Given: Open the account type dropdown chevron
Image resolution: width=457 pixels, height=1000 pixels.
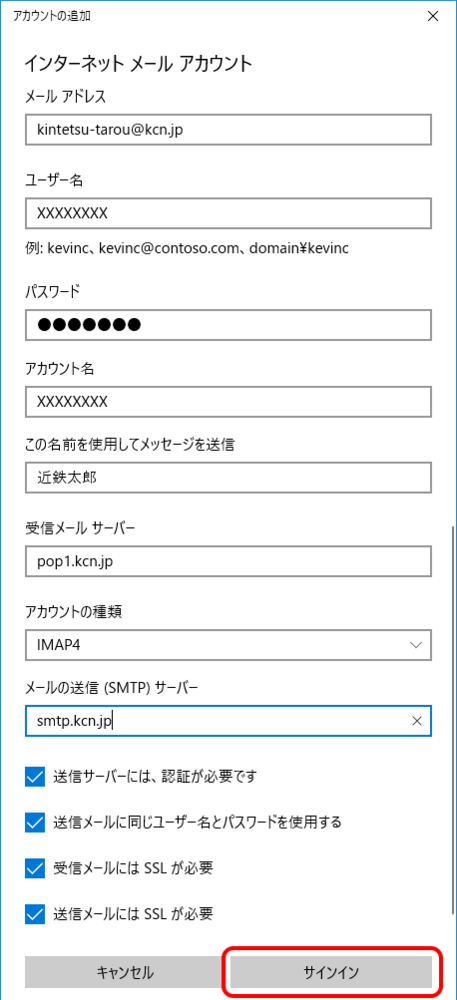Looking at the screenshot, I should click(417, 645).
